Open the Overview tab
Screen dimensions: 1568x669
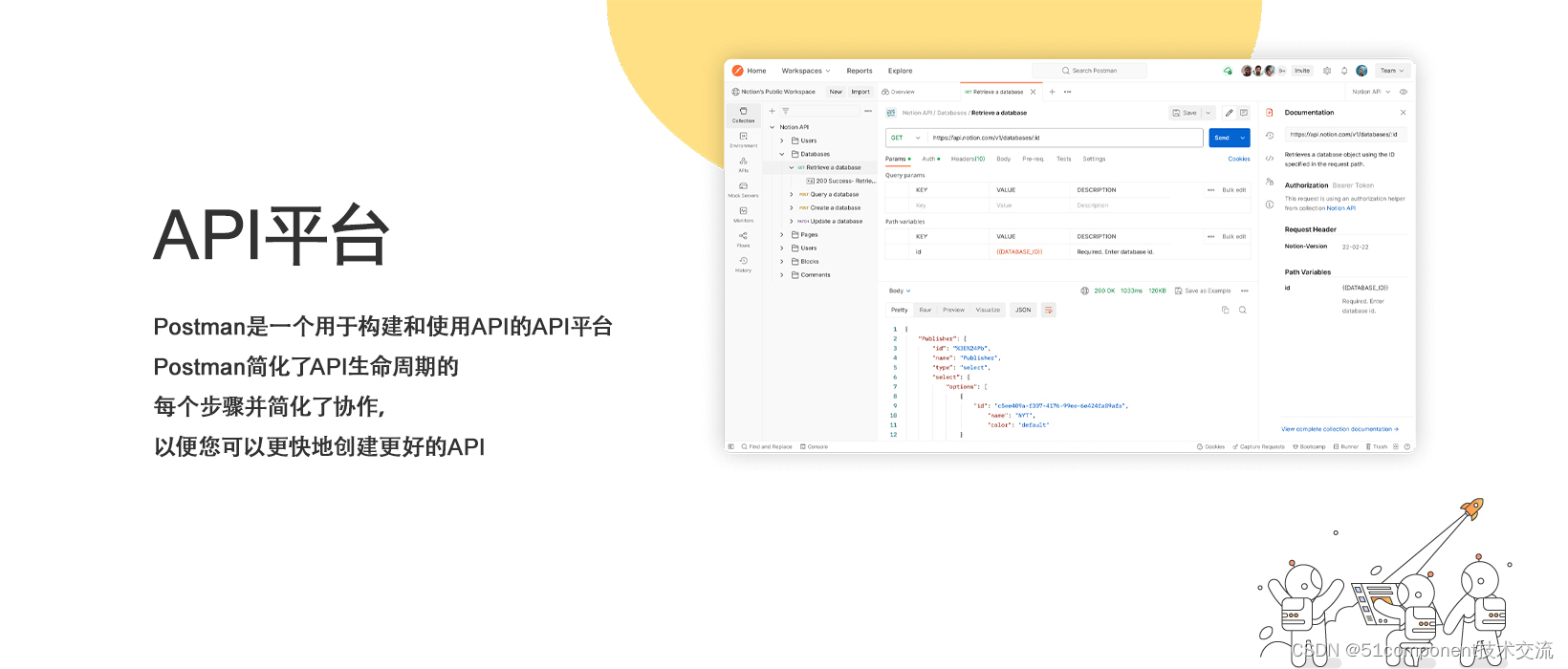[x=899, y=92]
